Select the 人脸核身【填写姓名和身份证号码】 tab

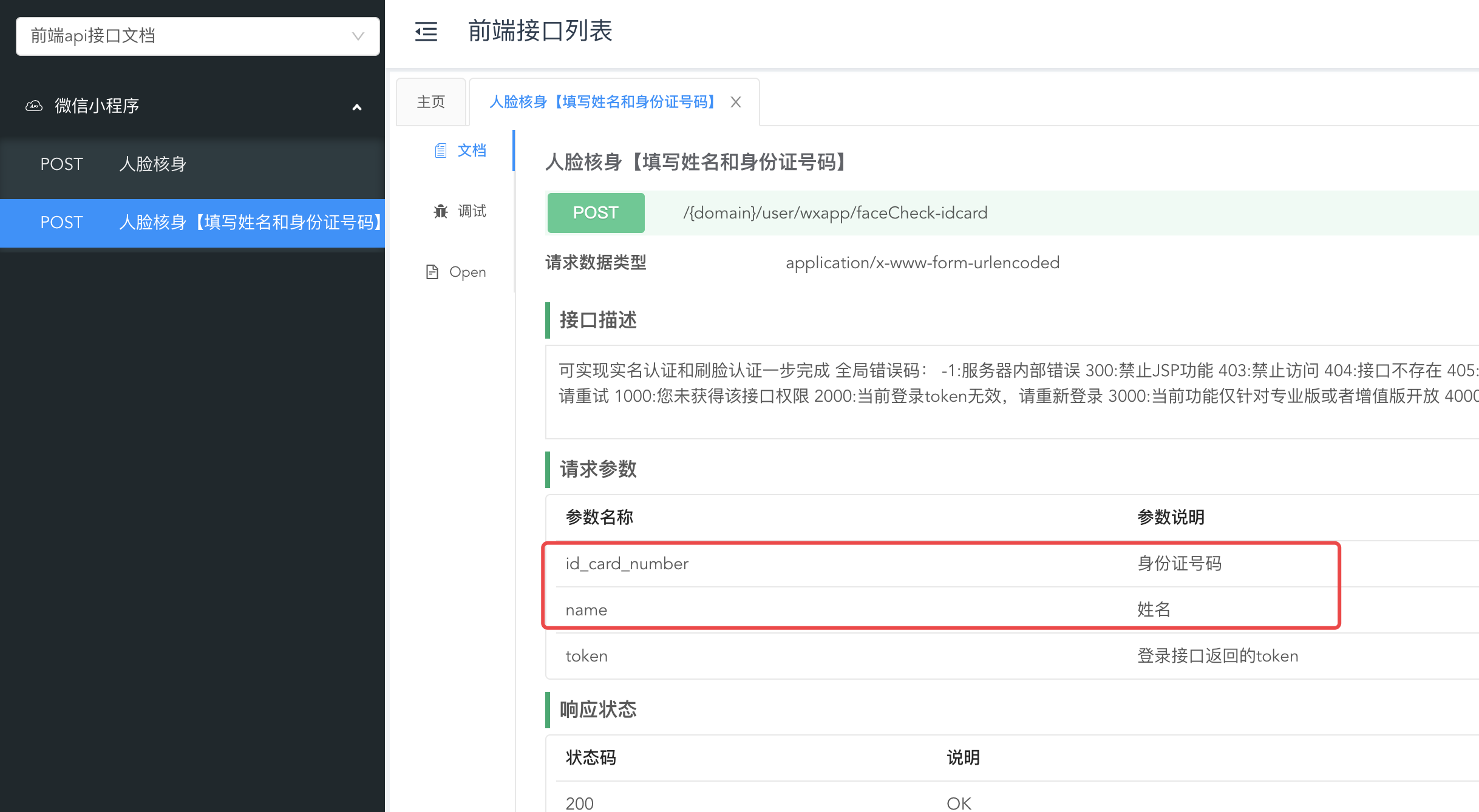[601, 102]
